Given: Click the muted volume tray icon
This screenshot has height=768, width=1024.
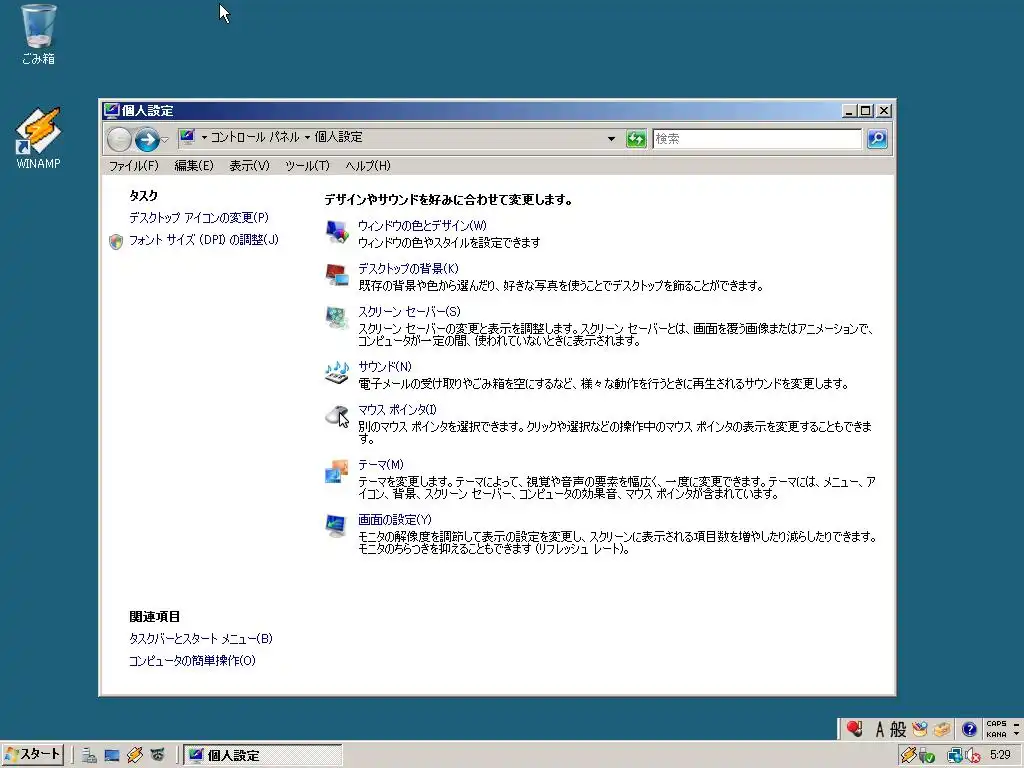Looking at the screenshot, I should 973,756.
